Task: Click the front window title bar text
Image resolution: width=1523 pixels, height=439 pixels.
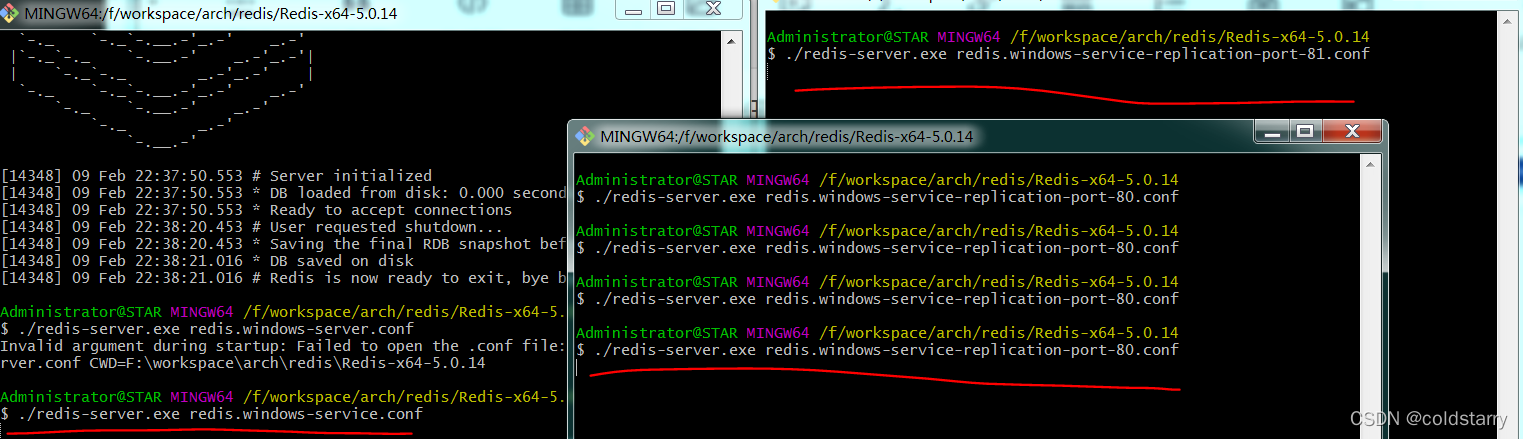Action: [787, 137]
